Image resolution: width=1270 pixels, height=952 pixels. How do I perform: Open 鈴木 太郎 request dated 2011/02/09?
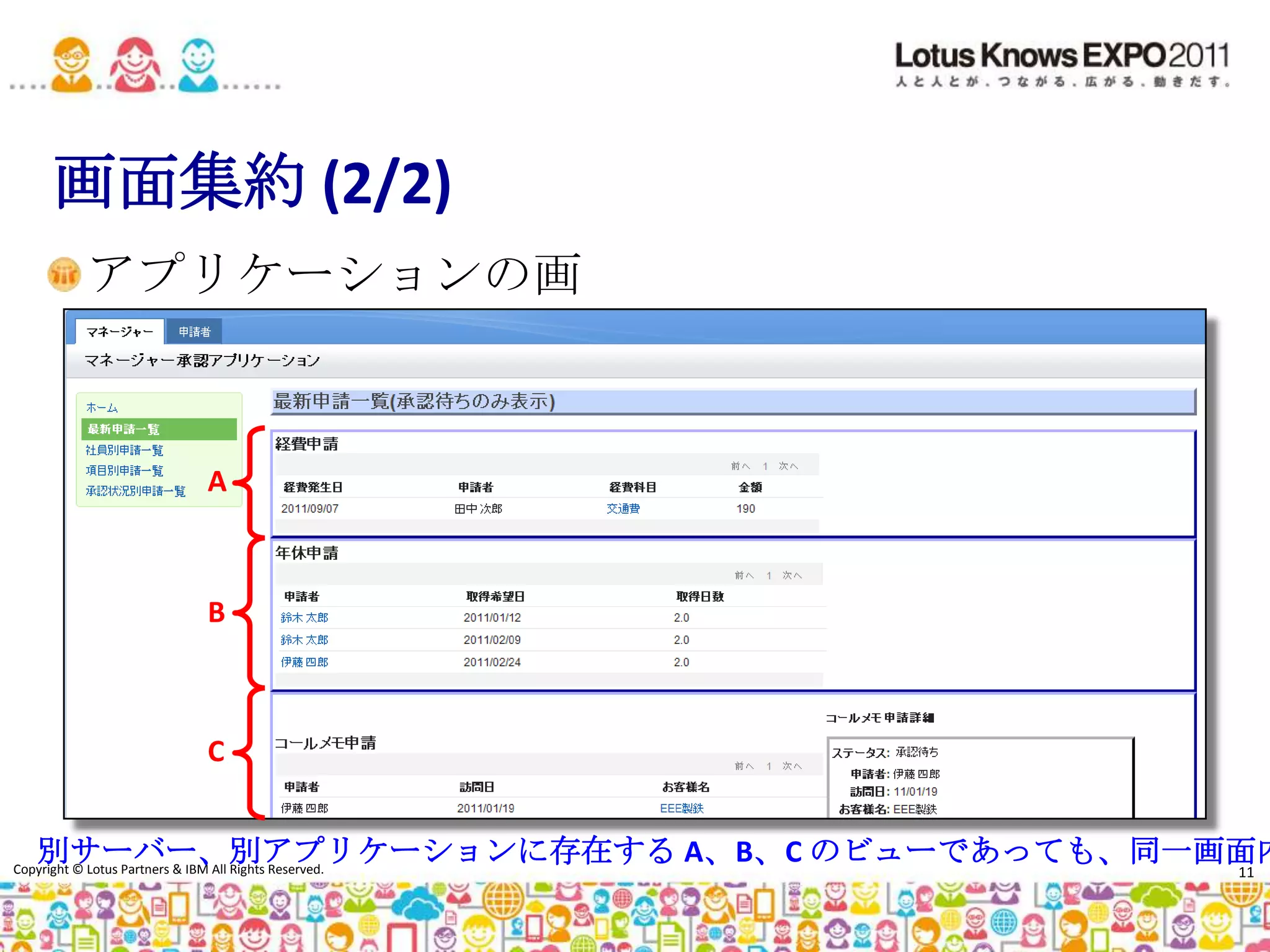pyautogui.click(x=304, y=640)
